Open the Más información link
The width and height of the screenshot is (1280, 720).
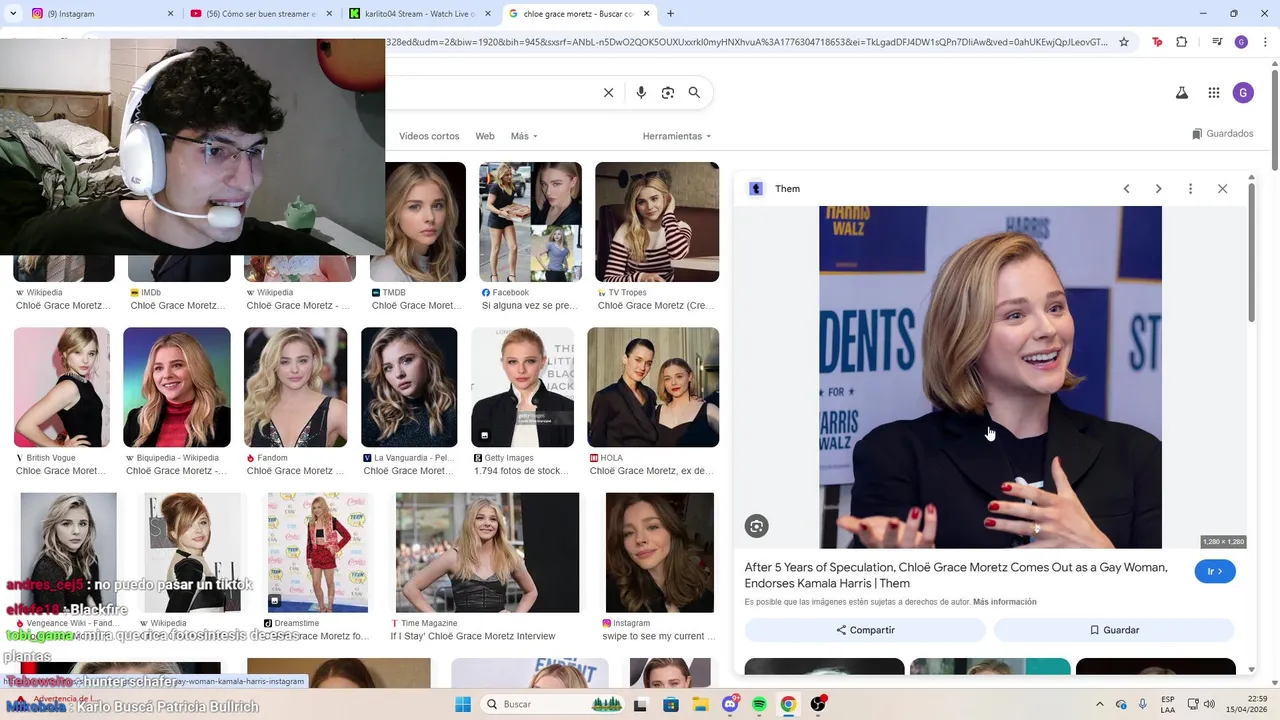pos(1004,602)
